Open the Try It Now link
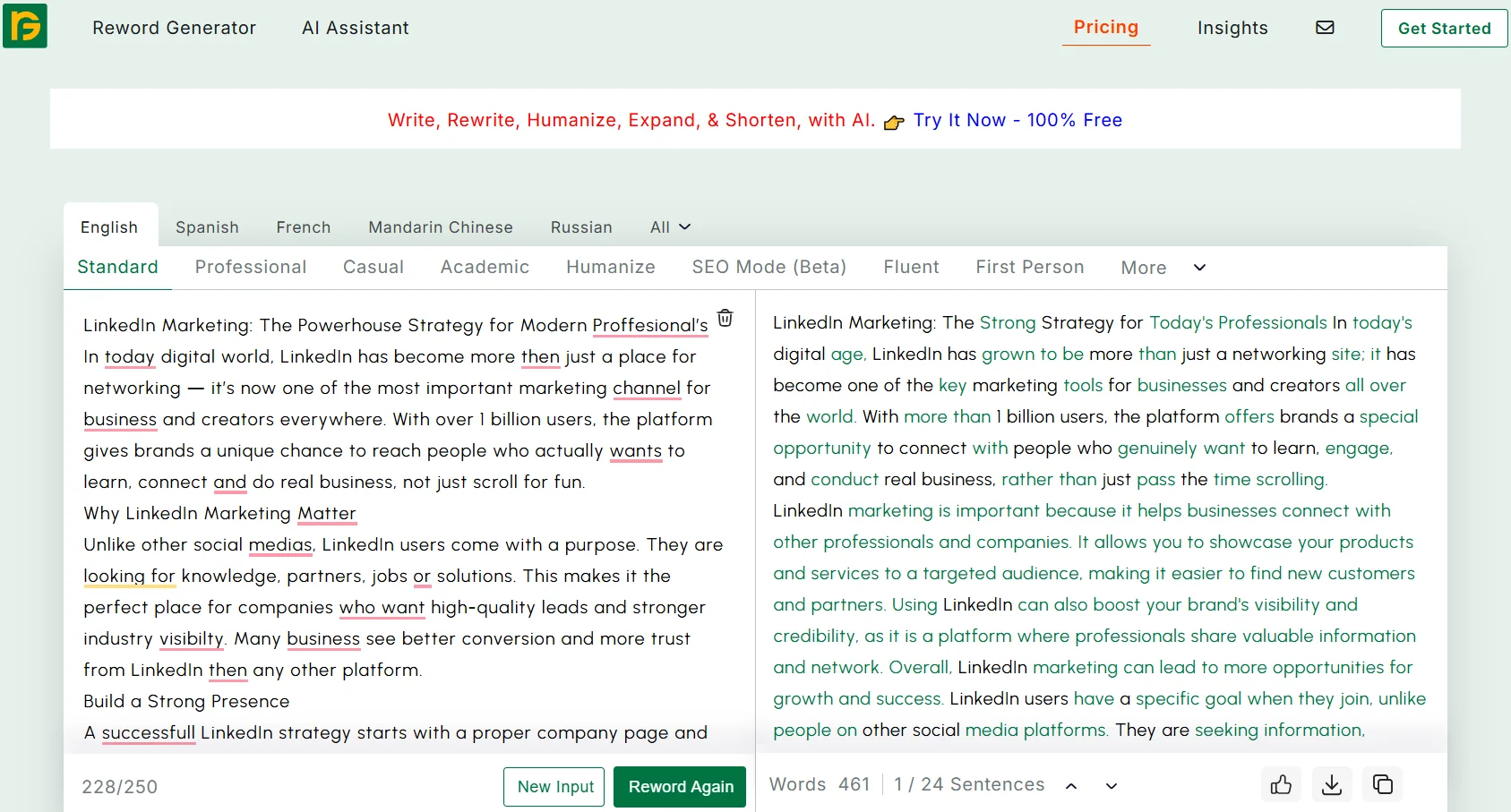Screen dimensions: 1511x812 pyautogui.click(x=1017, y=120)
